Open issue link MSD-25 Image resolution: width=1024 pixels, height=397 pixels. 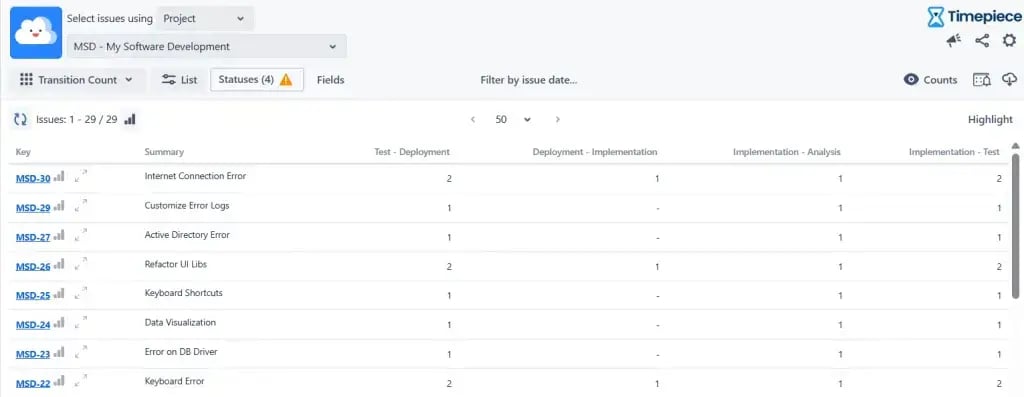click(33, 296)
